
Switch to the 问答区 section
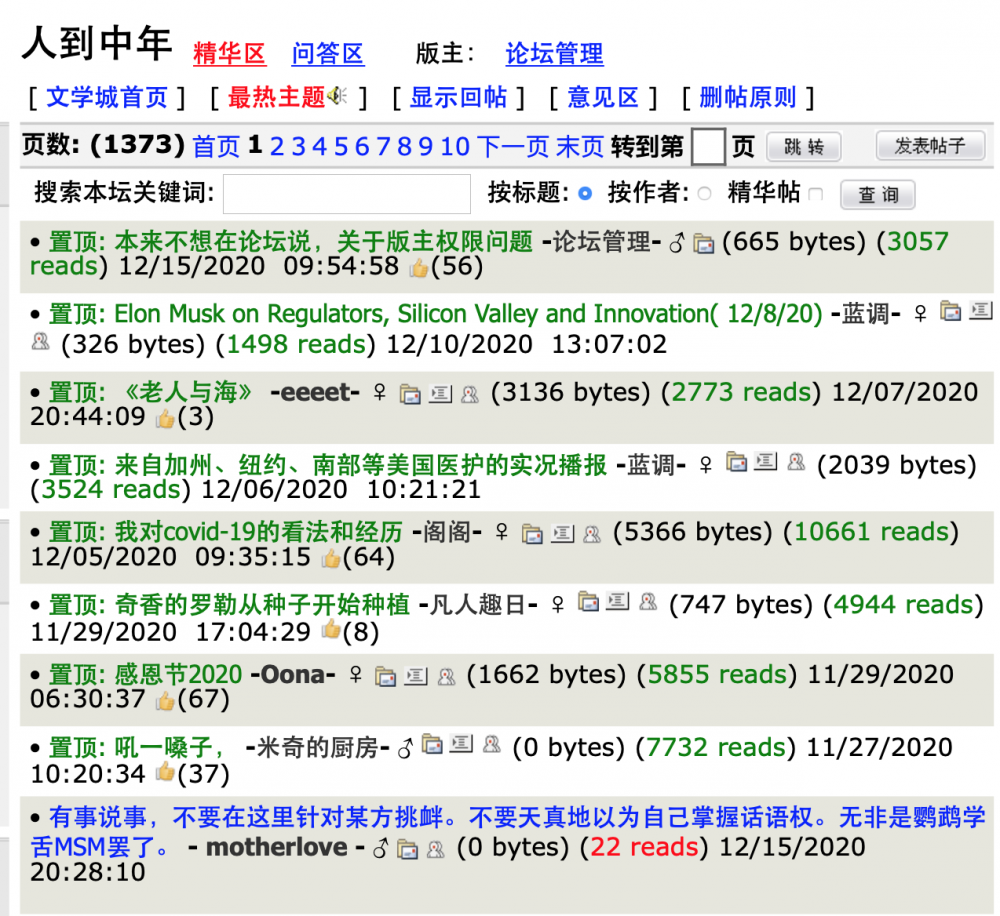327,53
